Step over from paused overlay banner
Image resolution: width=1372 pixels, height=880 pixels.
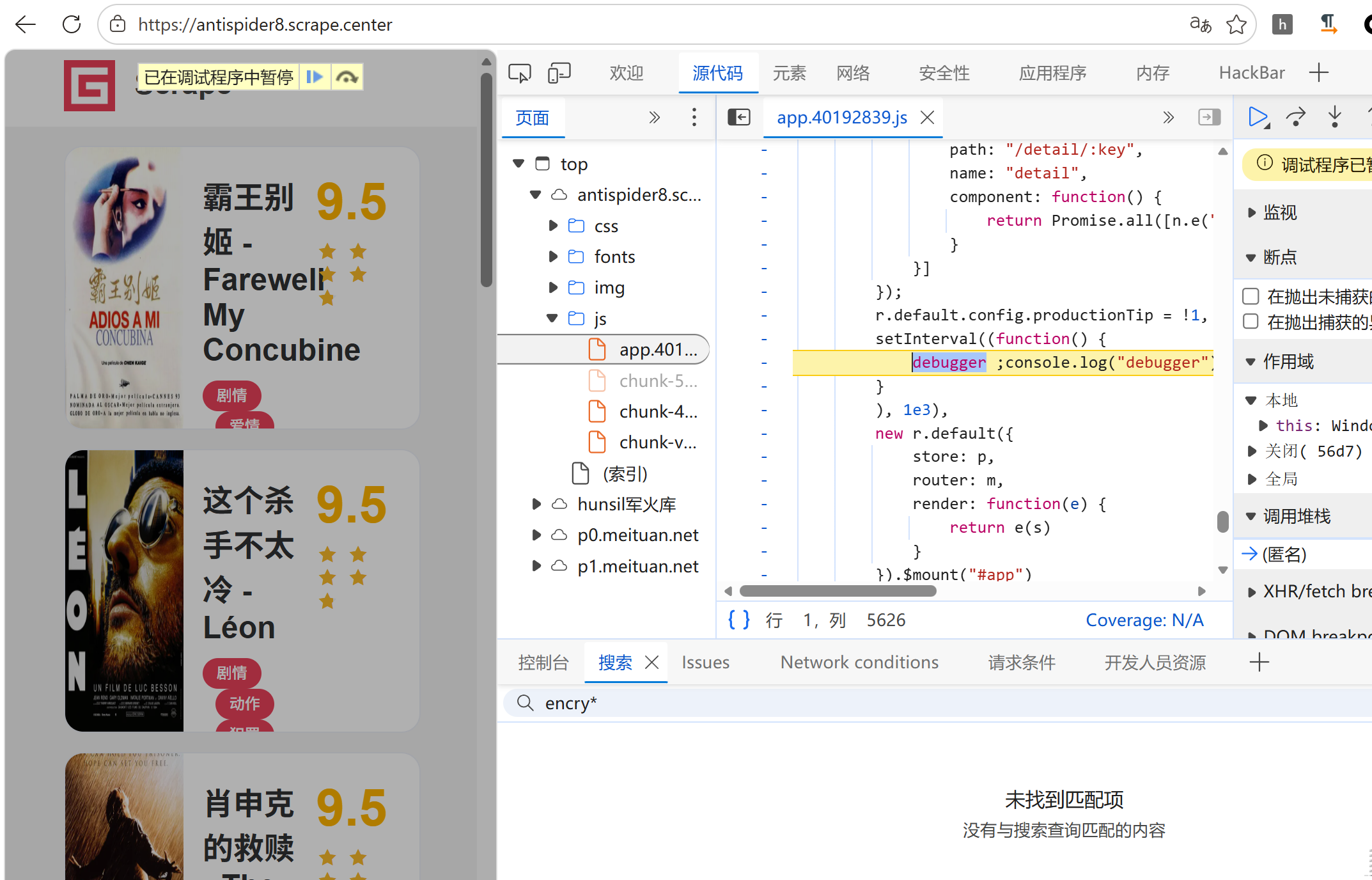click(x=347, y=77)
